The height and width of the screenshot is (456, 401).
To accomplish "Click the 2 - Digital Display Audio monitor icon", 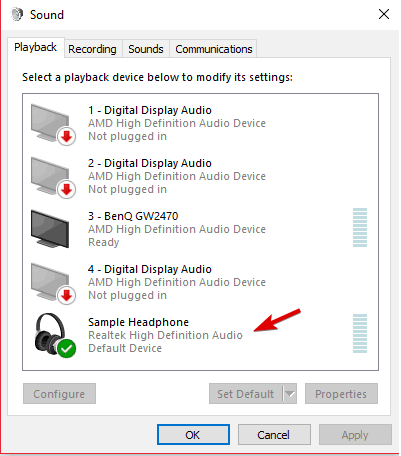I will (53, 177).
